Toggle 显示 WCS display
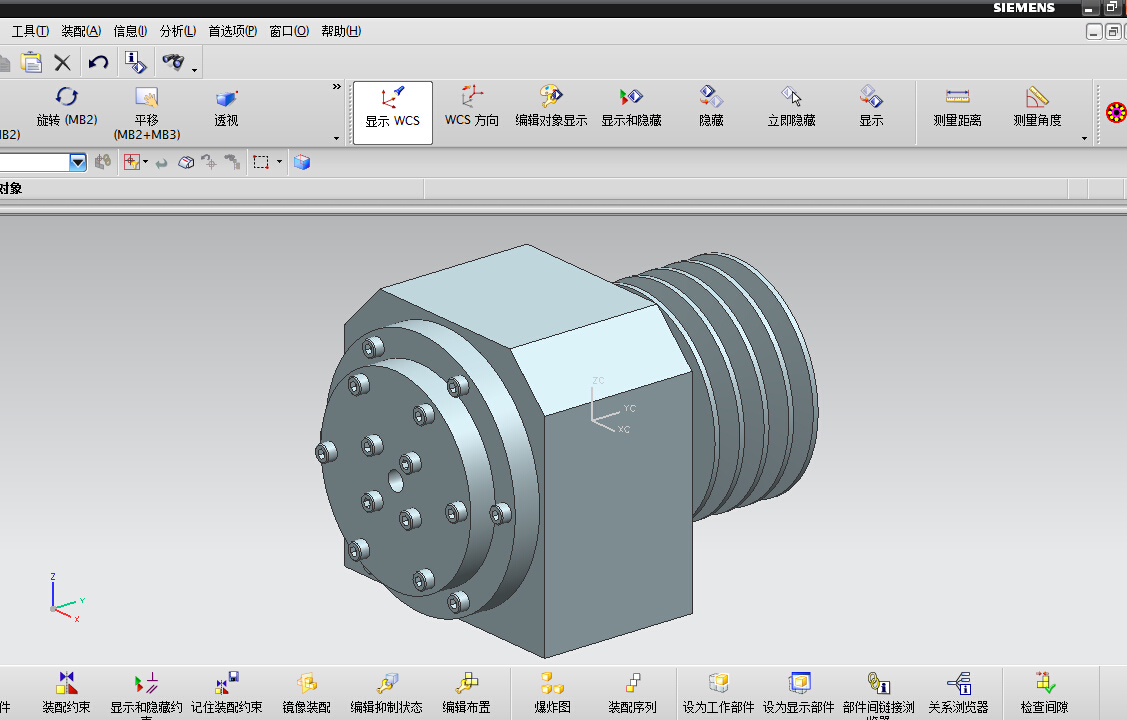 [392, 113]
